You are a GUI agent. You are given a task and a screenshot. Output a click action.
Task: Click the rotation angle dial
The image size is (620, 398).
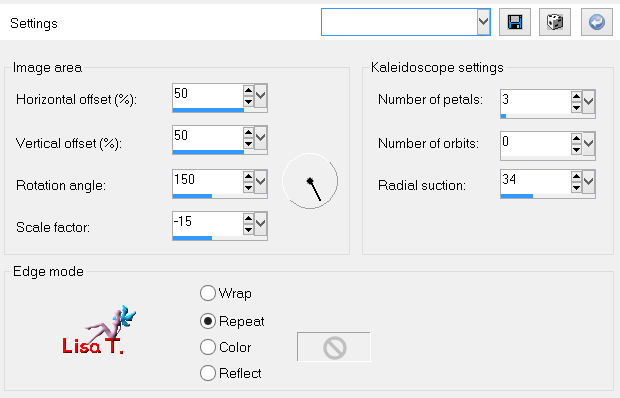pyautogui.click(x=310, y=181)
